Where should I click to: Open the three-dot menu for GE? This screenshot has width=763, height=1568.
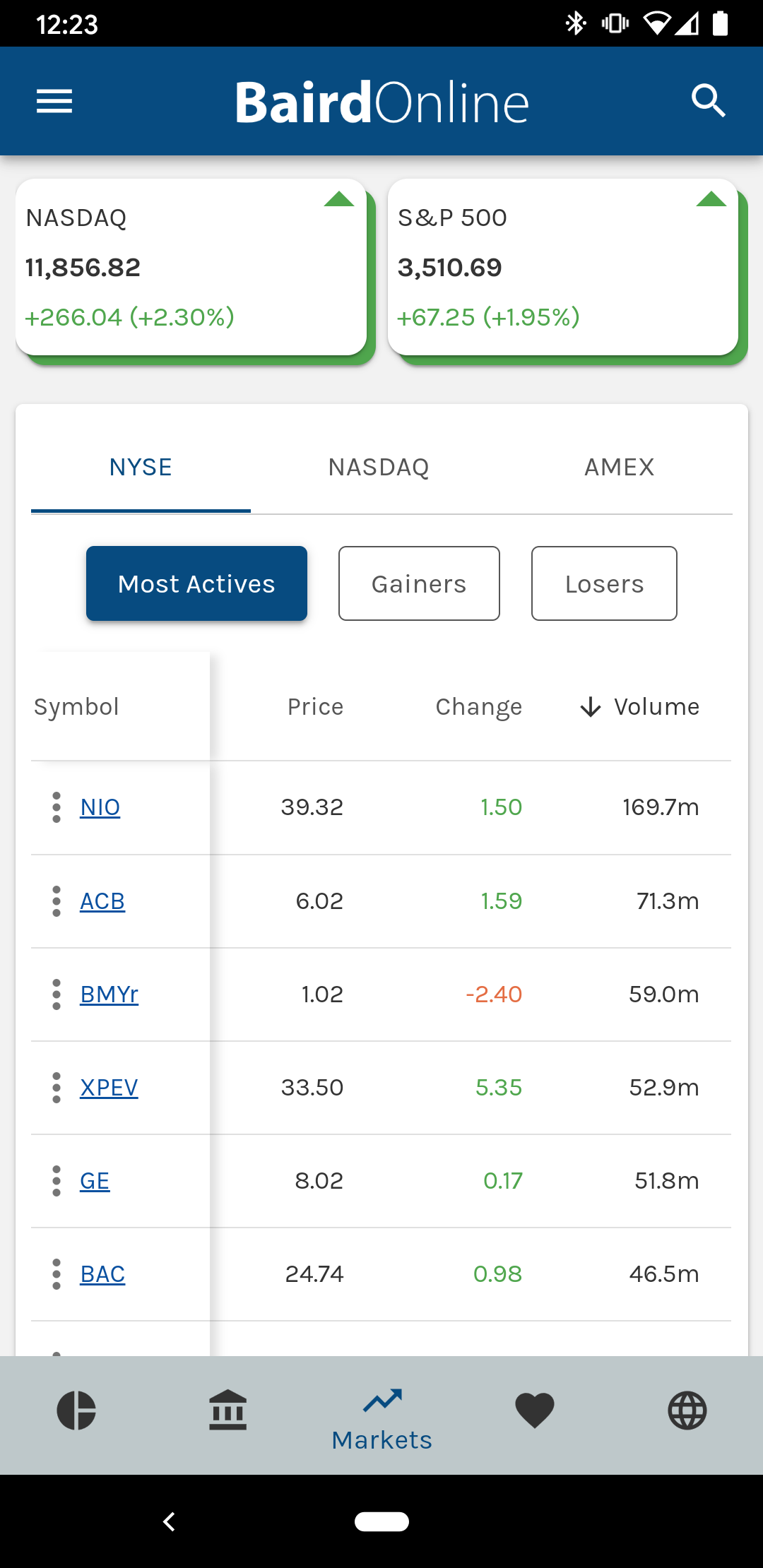[x=57, y=1181]
